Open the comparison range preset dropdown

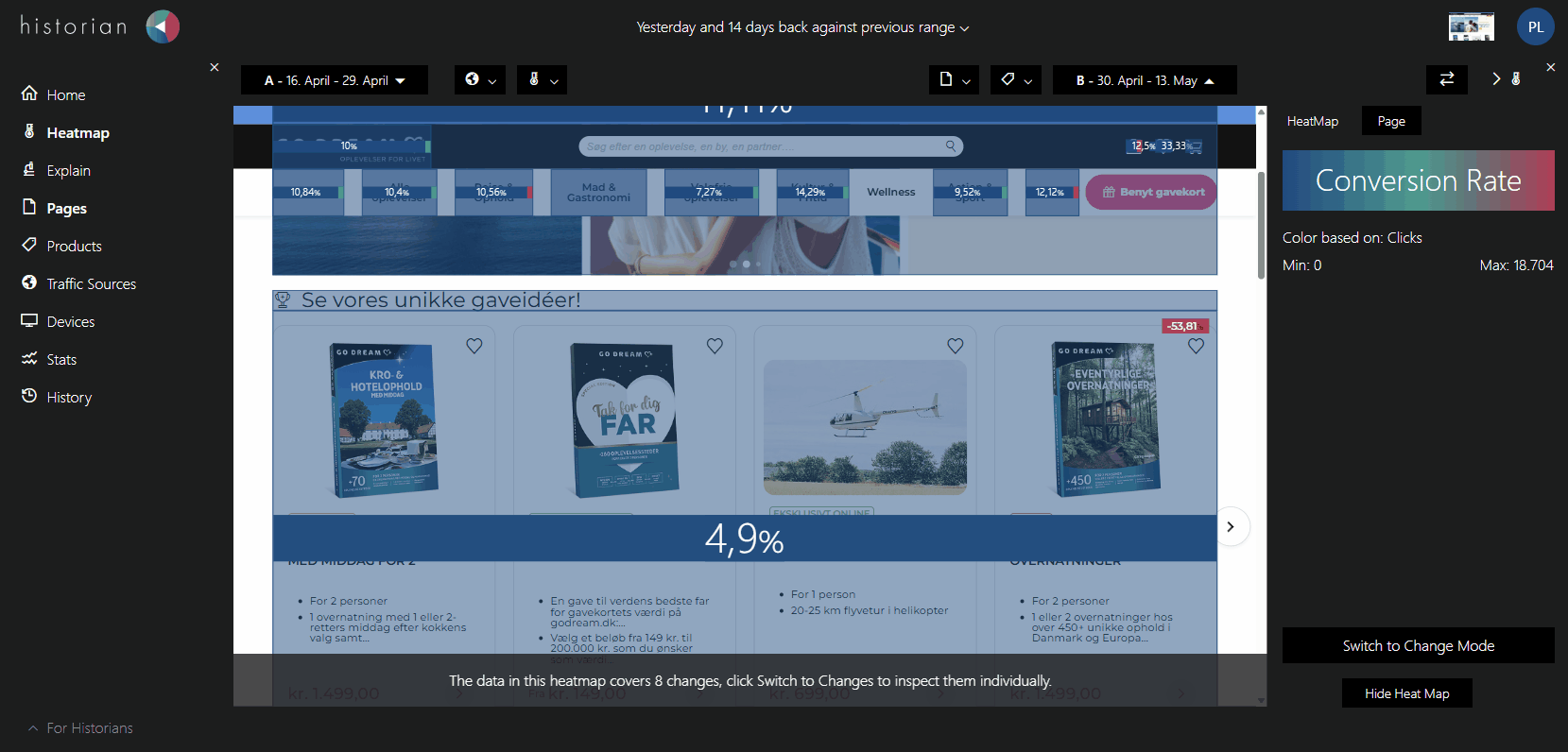(x=802, y=27)
